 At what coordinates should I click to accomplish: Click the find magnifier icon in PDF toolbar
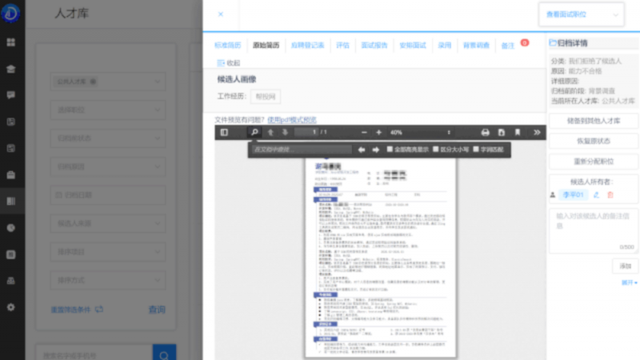(254, 132)
